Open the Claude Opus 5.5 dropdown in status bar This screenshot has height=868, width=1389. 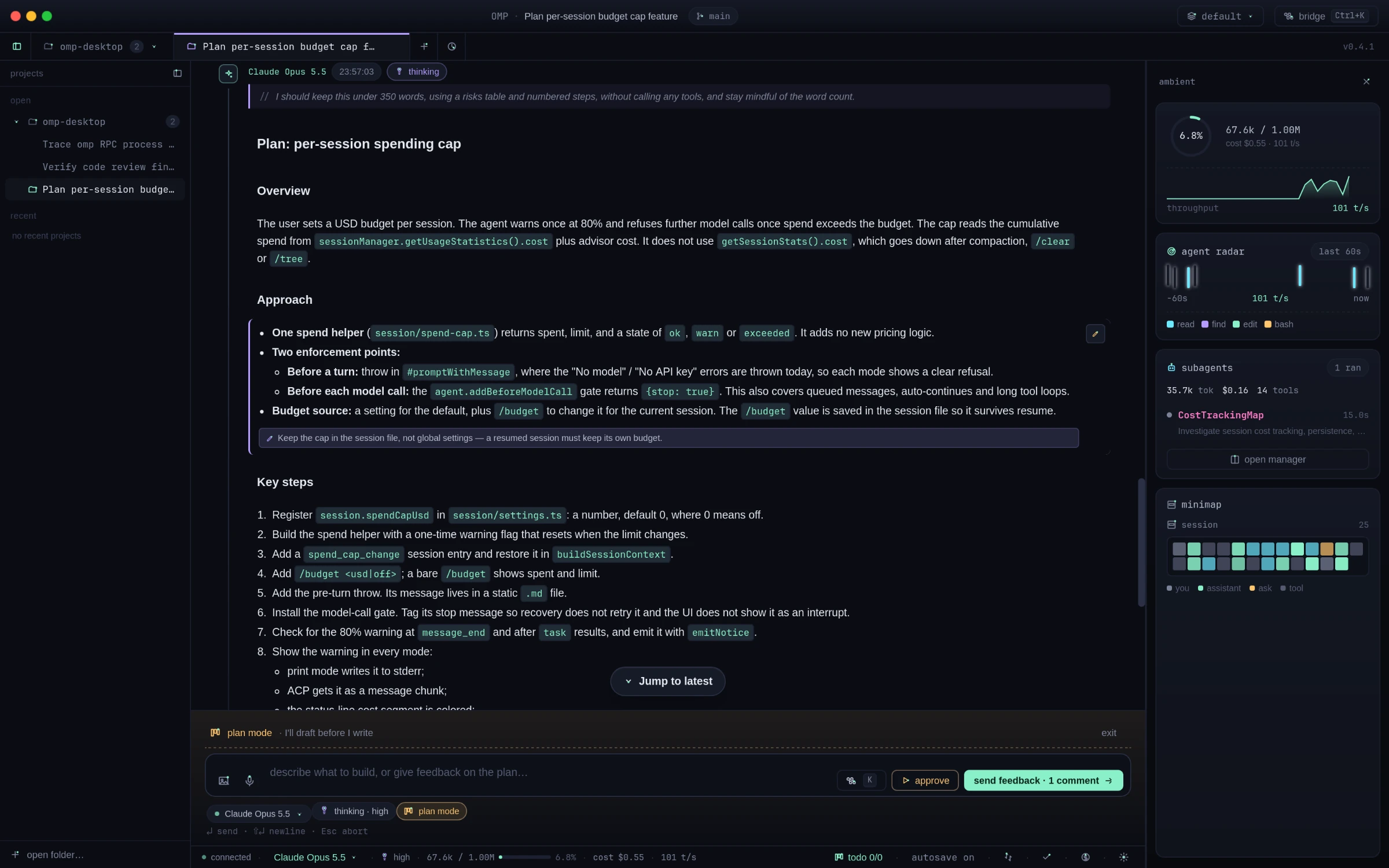point(314,857)
